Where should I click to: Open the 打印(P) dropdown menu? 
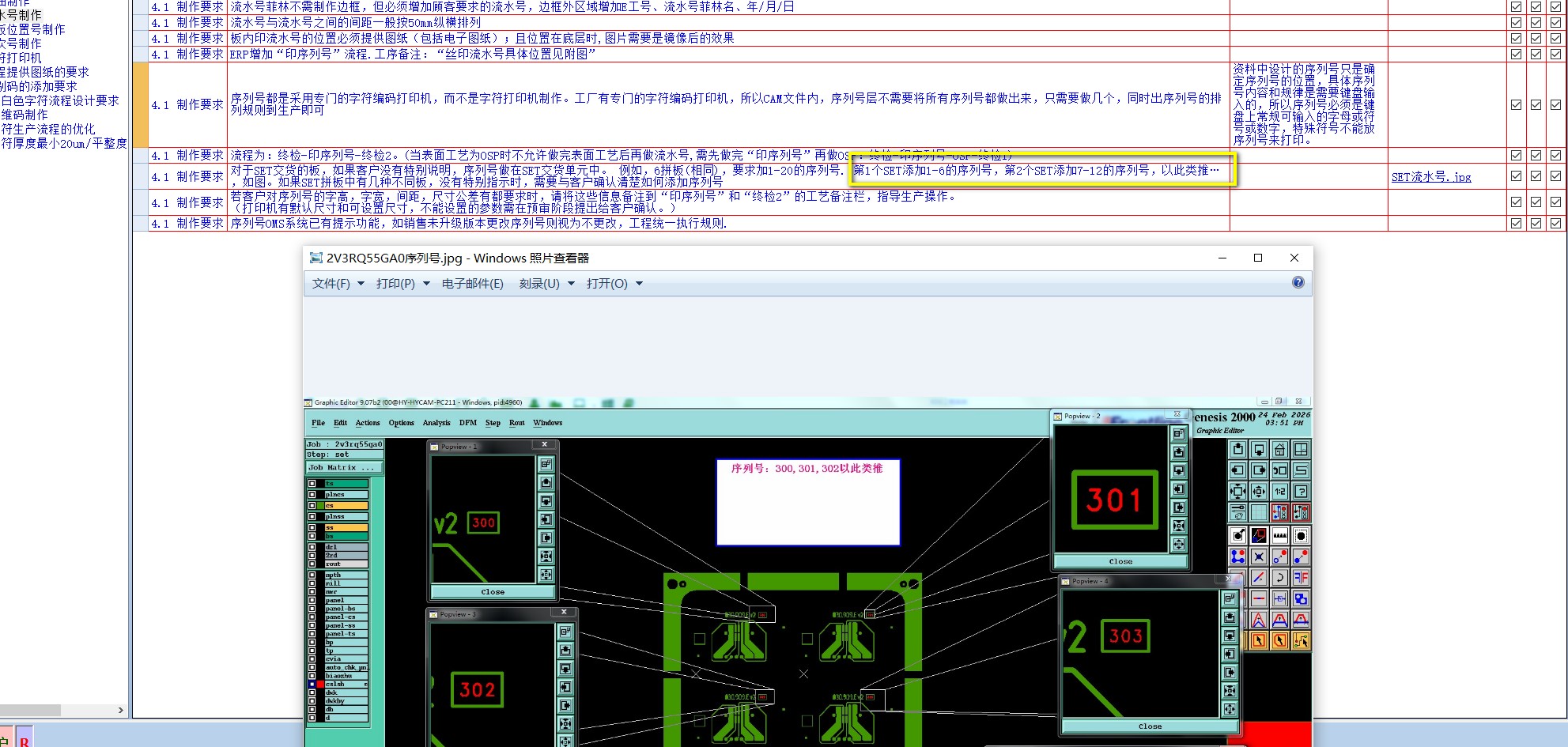[402, 283]
